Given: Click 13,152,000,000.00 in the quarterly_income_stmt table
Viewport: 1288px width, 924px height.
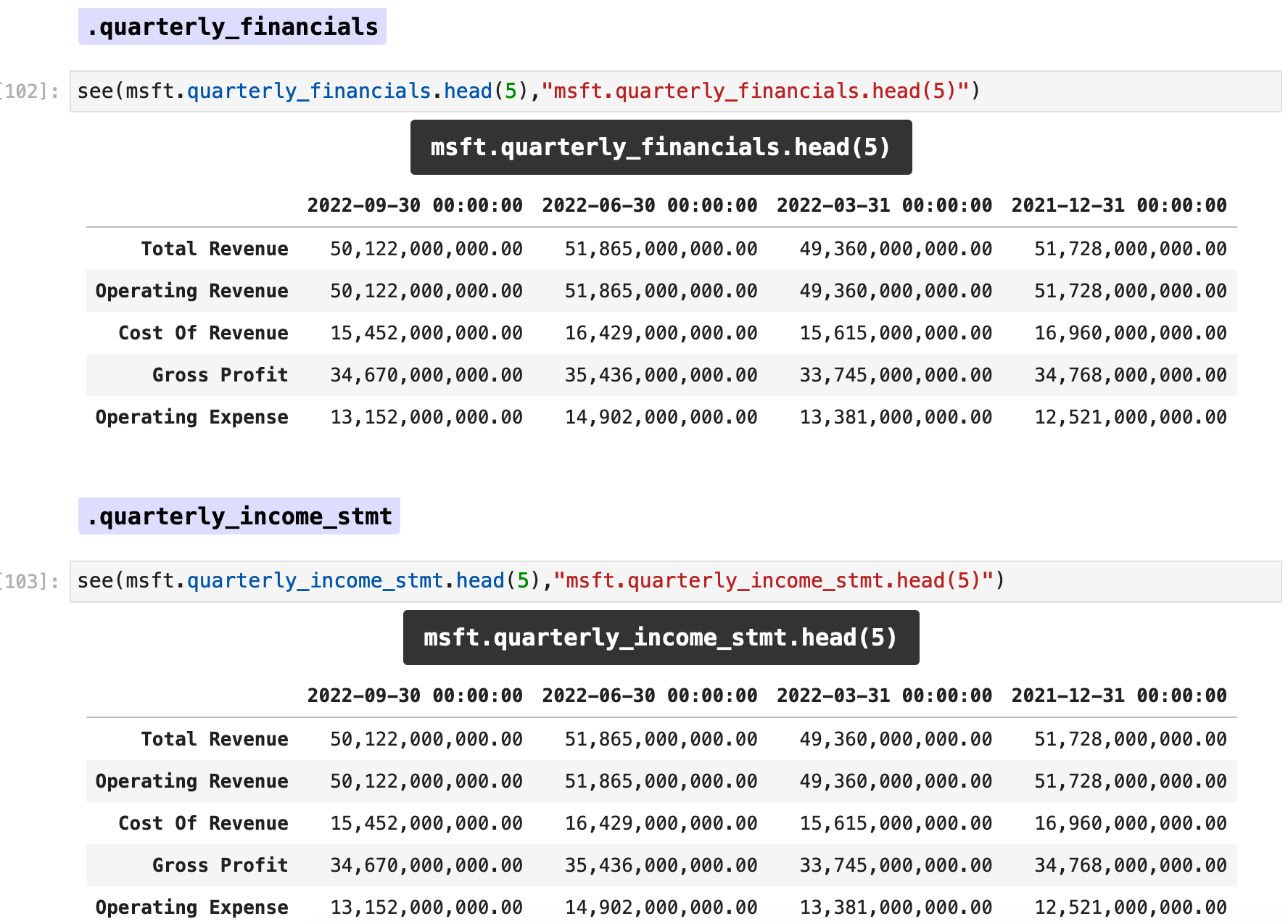Looking at the screenshot, I should pos(426,907).
